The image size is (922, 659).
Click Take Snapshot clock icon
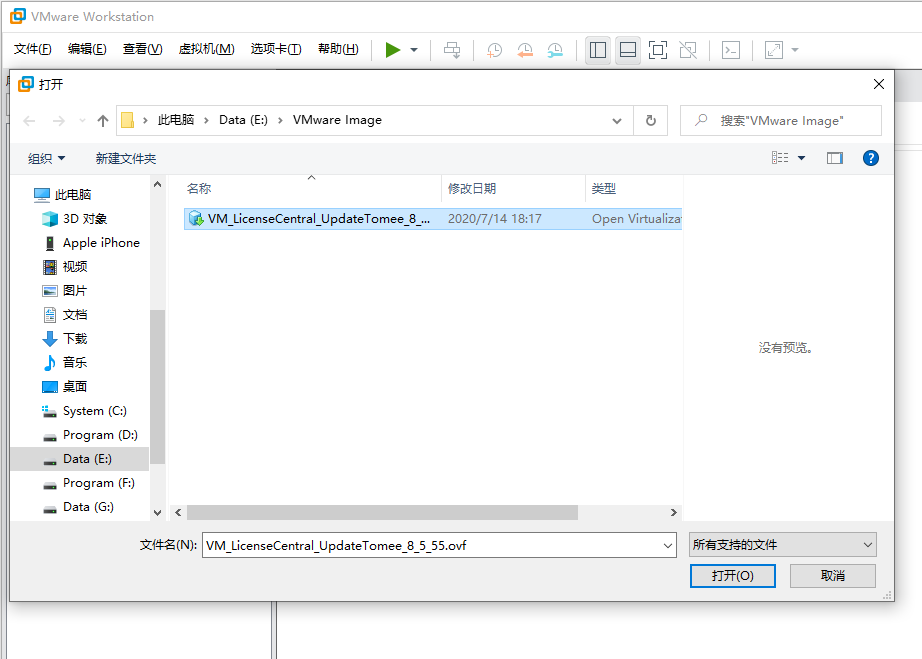(495, 50)
